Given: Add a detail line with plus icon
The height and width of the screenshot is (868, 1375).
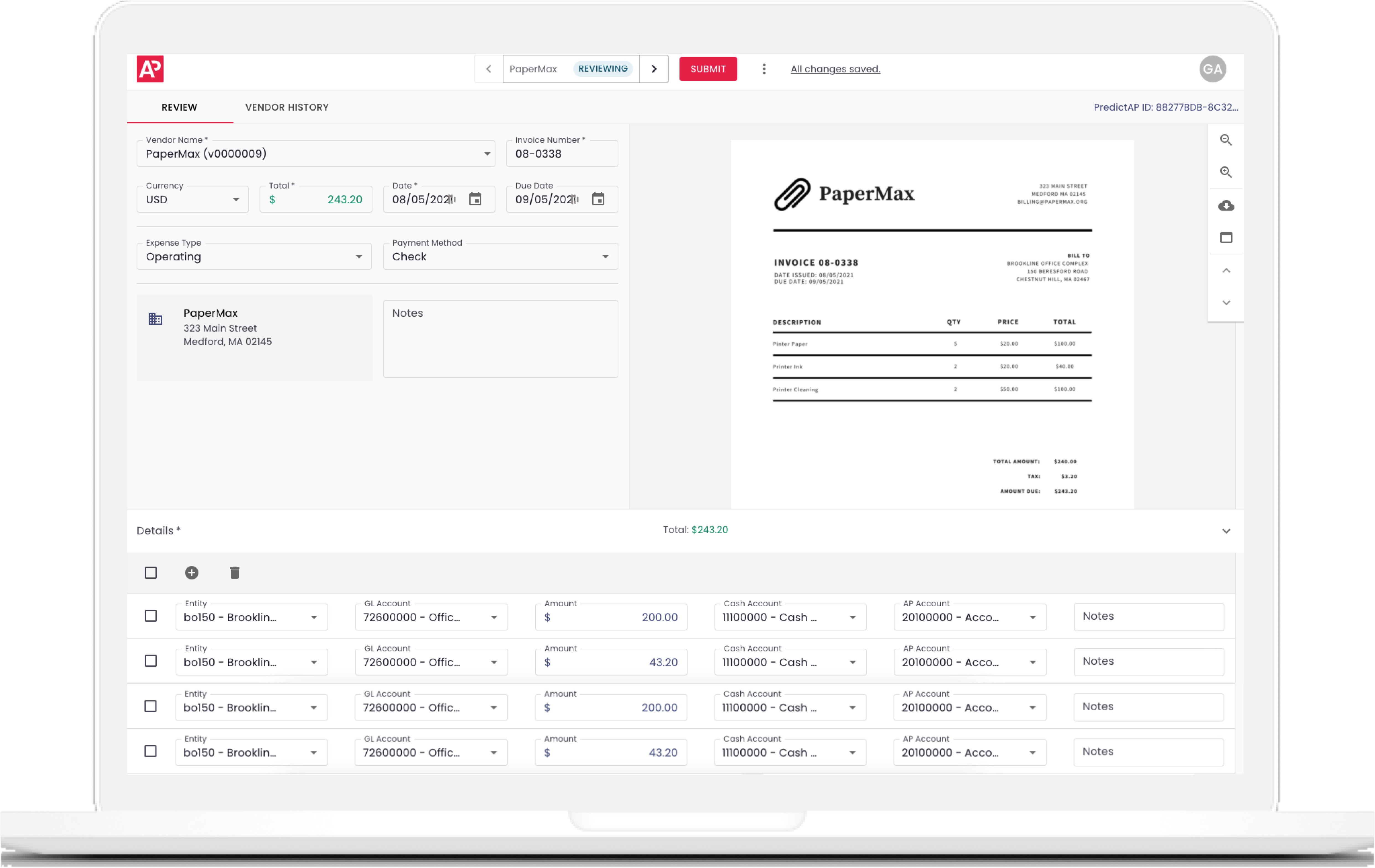Looking at the screenshot, I should (x=192, y=573).
